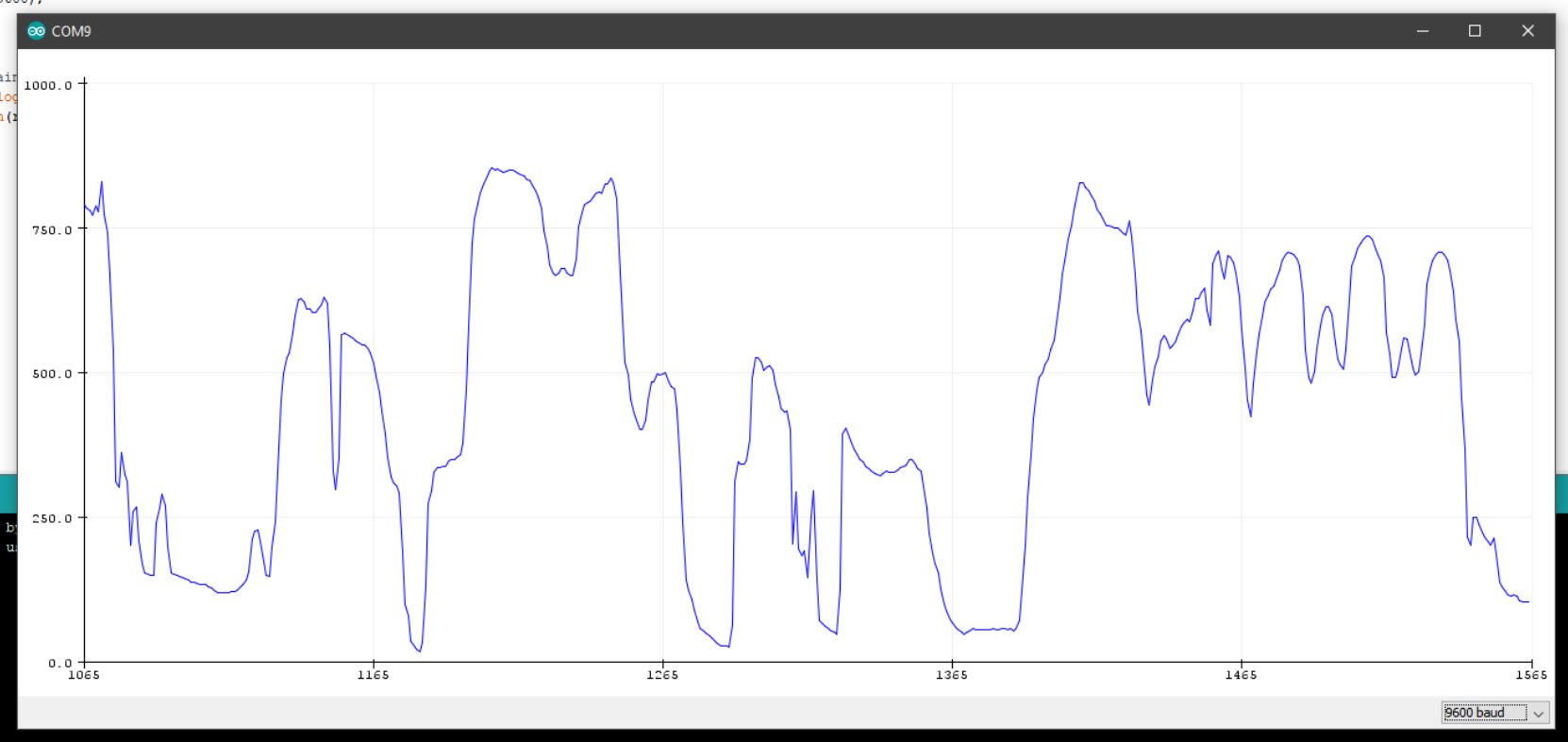Click the Arduino logo icon in title bar
The height and width of the screenshot is (742, 1568).
coord(36,31)
